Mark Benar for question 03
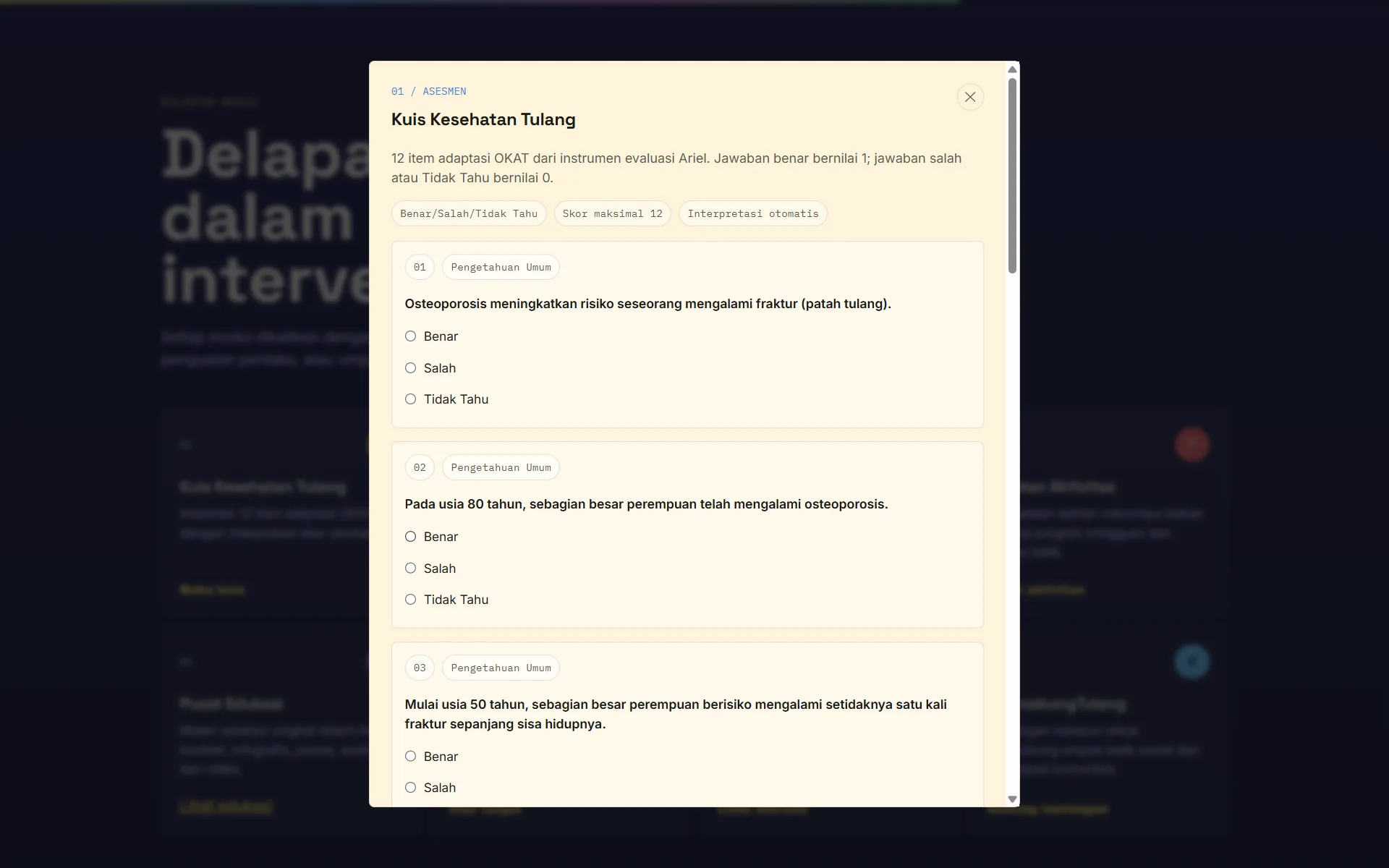 point(410,757)
